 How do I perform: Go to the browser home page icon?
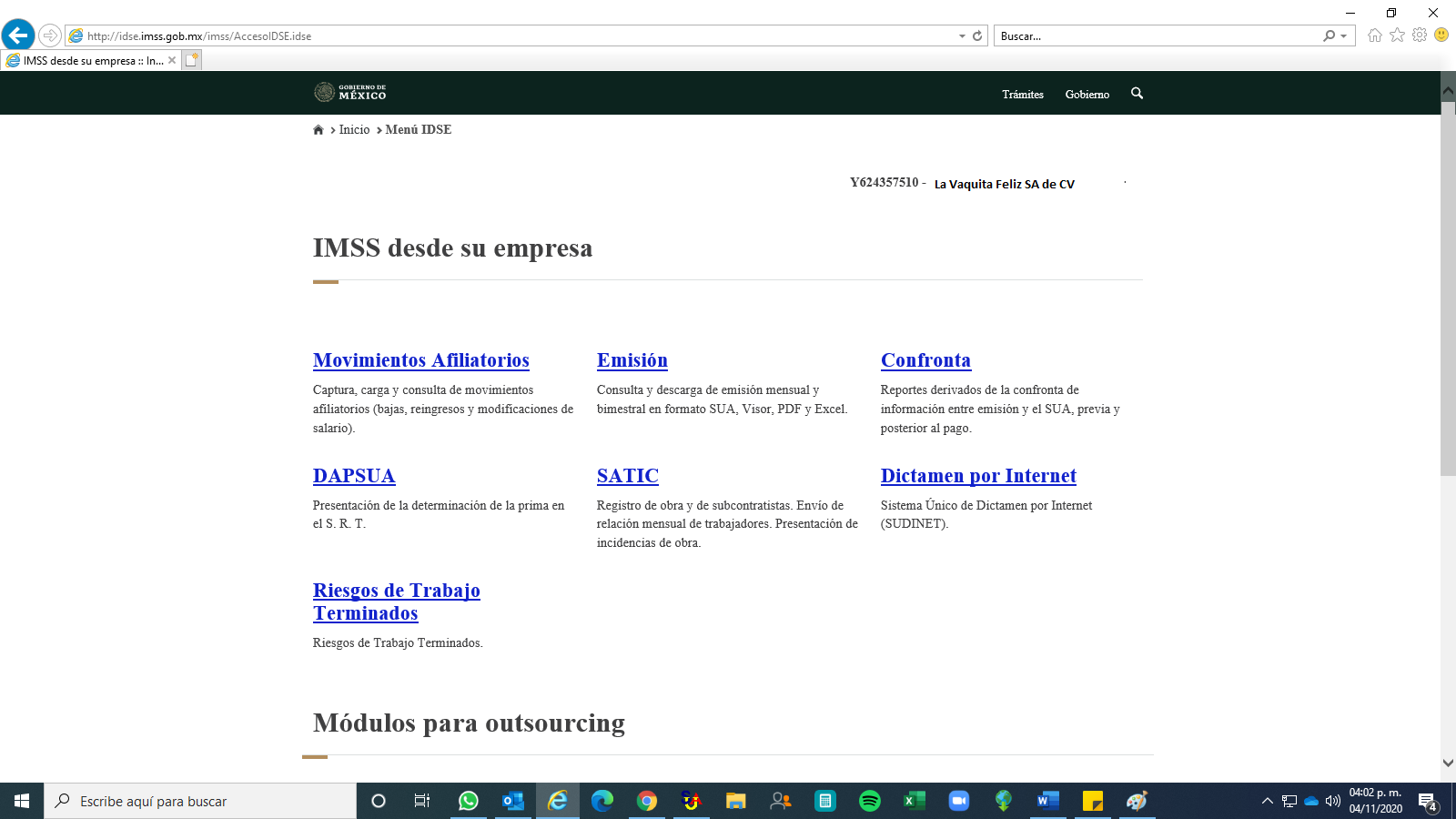tap(1374, 35)
